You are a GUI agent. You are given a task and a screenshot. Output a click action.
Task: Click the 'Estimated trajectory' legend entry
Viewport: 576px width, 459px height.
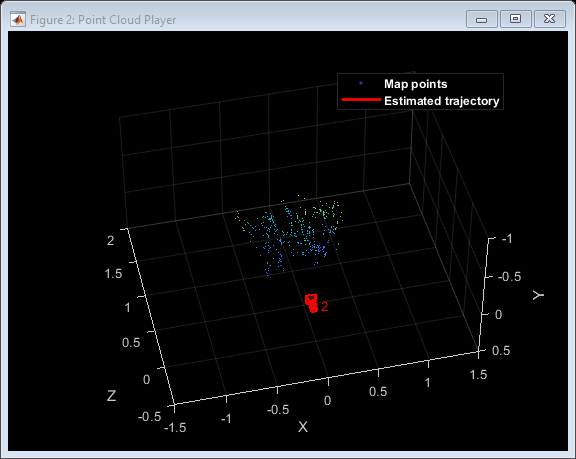point(442,101)
